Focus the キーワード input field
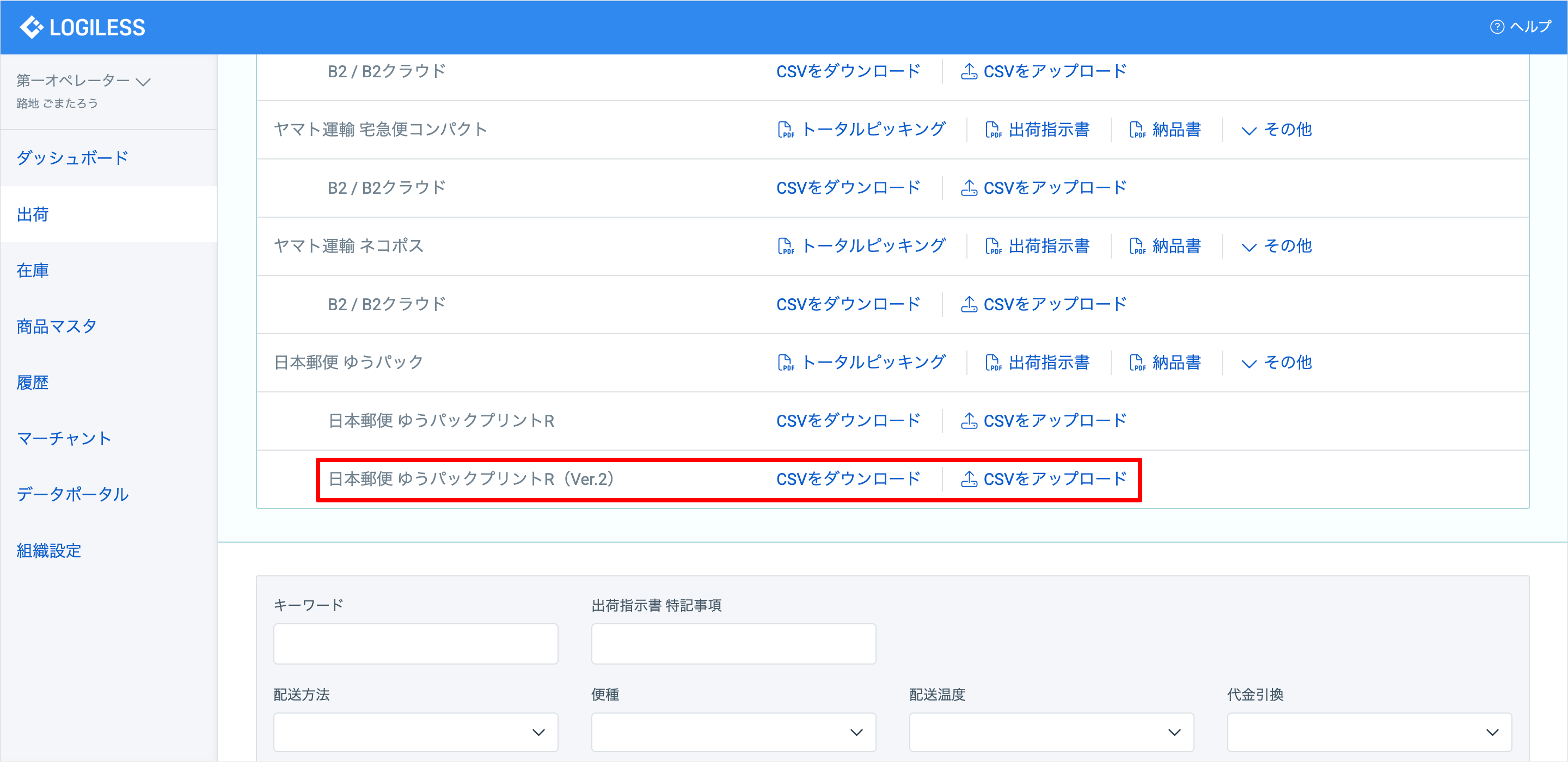Viewport: 1568px width, 762px height. pos(416,643)
